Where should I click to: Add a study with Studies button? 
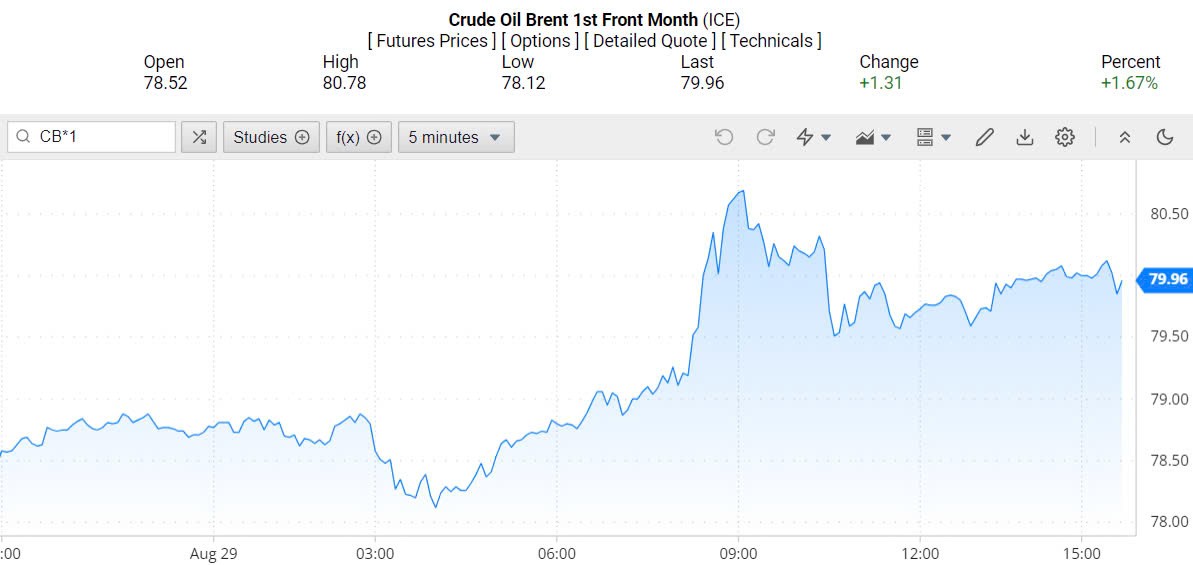point(271,137)
